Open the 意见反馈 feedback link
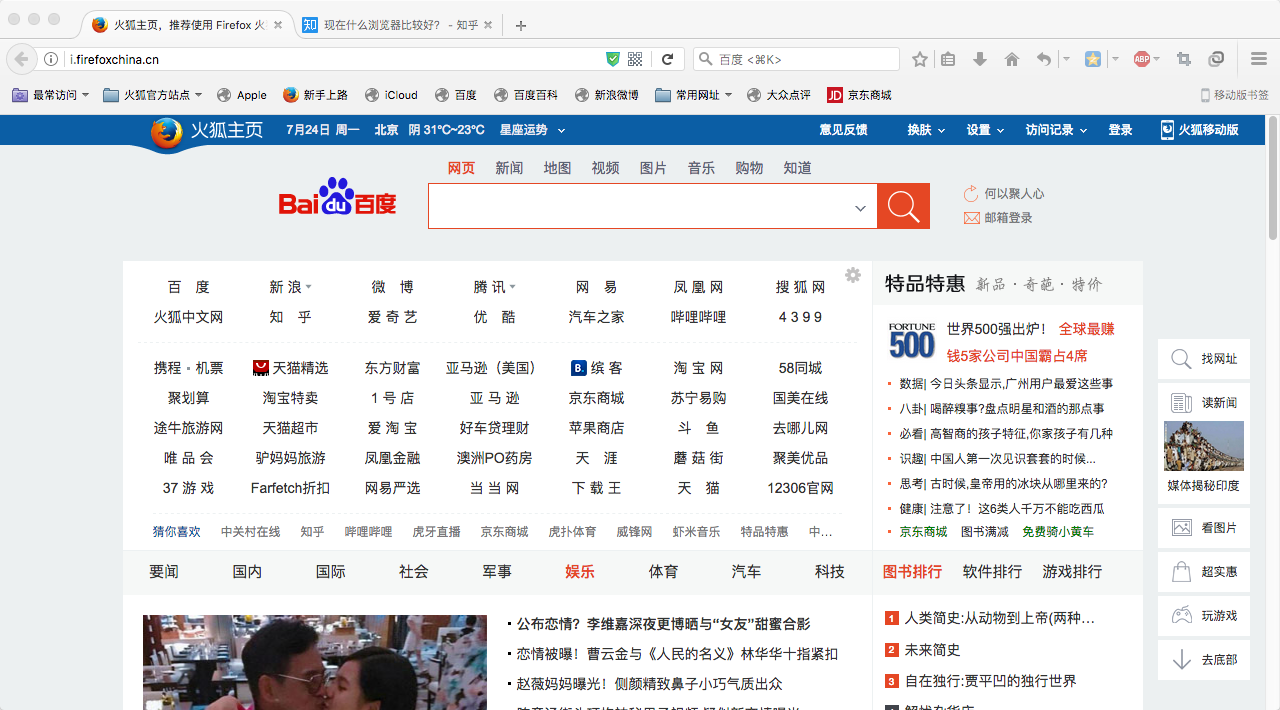 click(x=844, y=130)
